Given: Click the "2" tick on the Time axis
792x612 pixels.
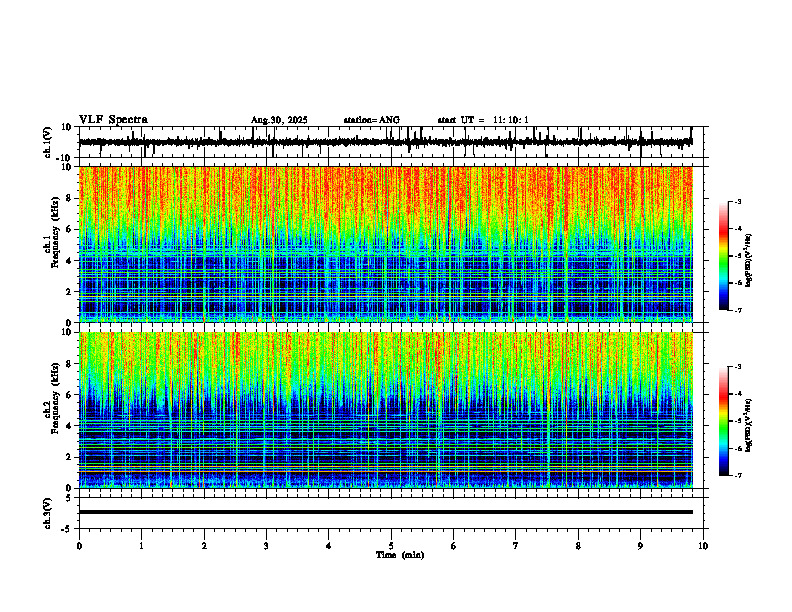Looking at the screenshot, I should (x=204, y=546).
